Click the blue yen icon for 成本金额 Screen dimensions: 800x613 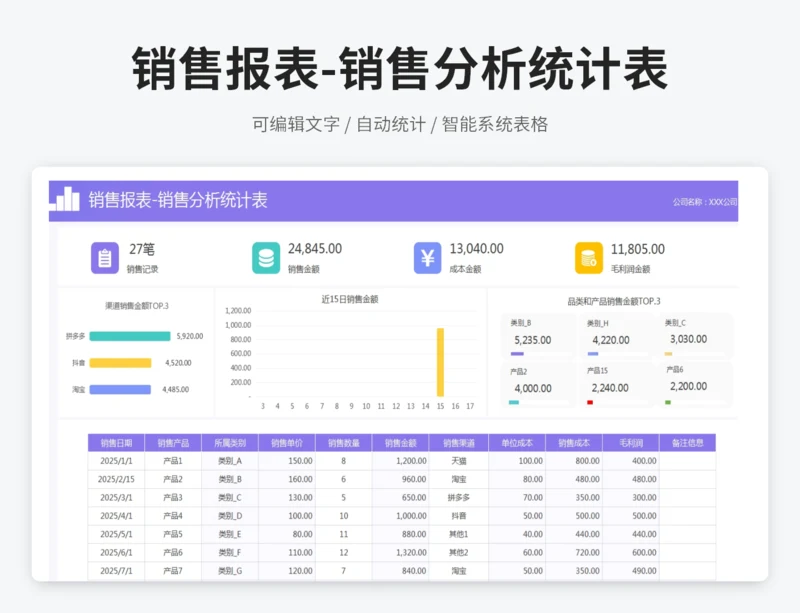[x=428, y=258]
